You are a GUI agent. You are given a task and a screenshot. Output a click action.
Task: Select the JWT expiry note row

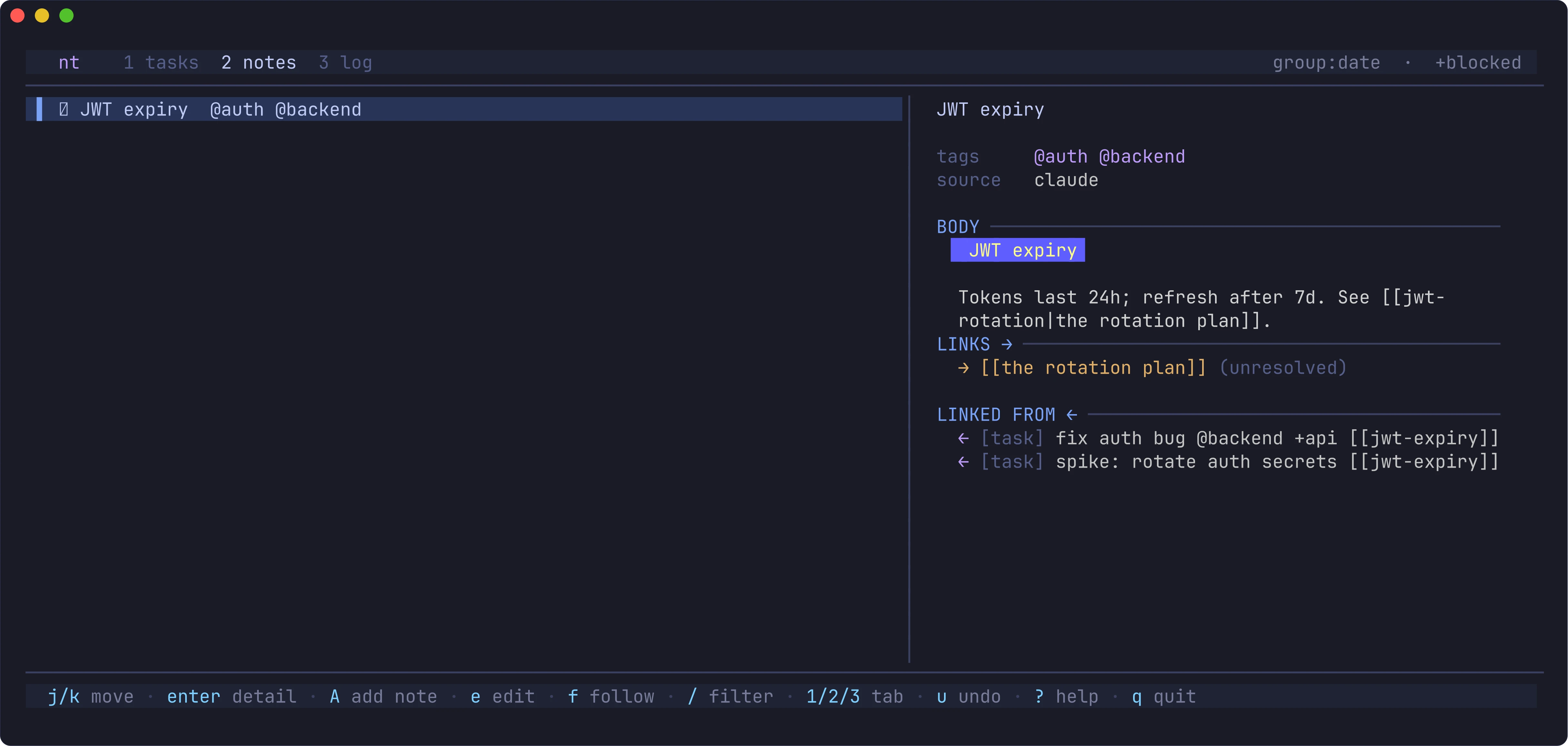pos(464,110)
